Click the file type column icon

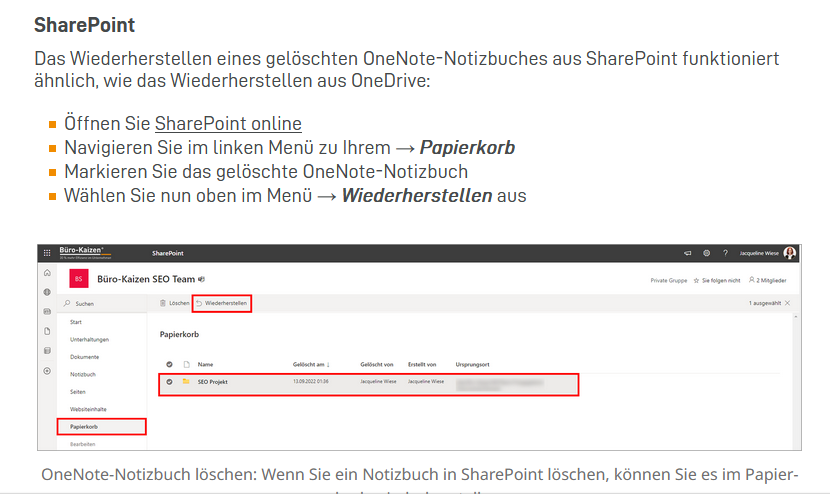click(x=186, y=364)
